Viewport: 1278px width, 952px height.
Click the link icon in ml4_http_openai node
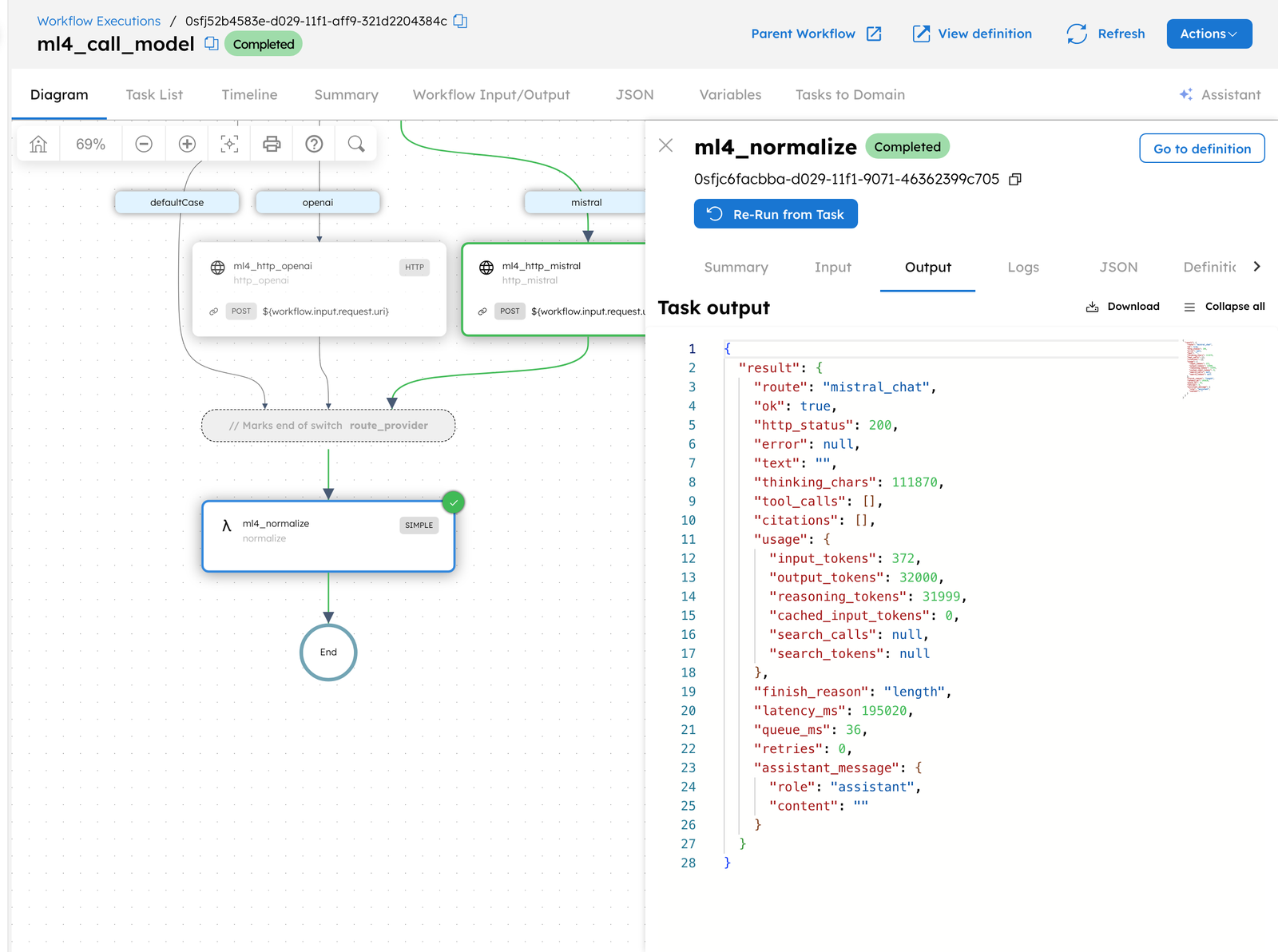(x=213, y=311)
